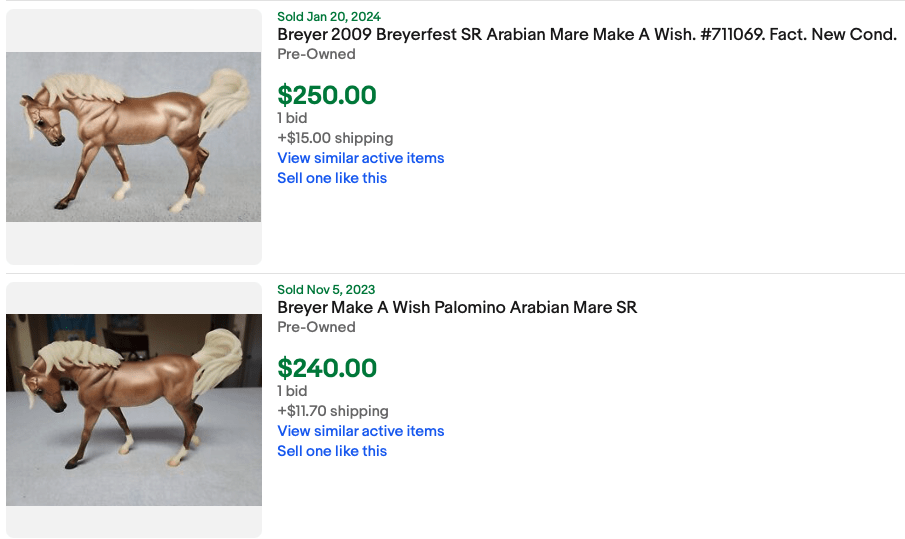This screenshot has height=539, width=905.
Task: Click the $250.00 sold price
Action: [x=327, y=95]
